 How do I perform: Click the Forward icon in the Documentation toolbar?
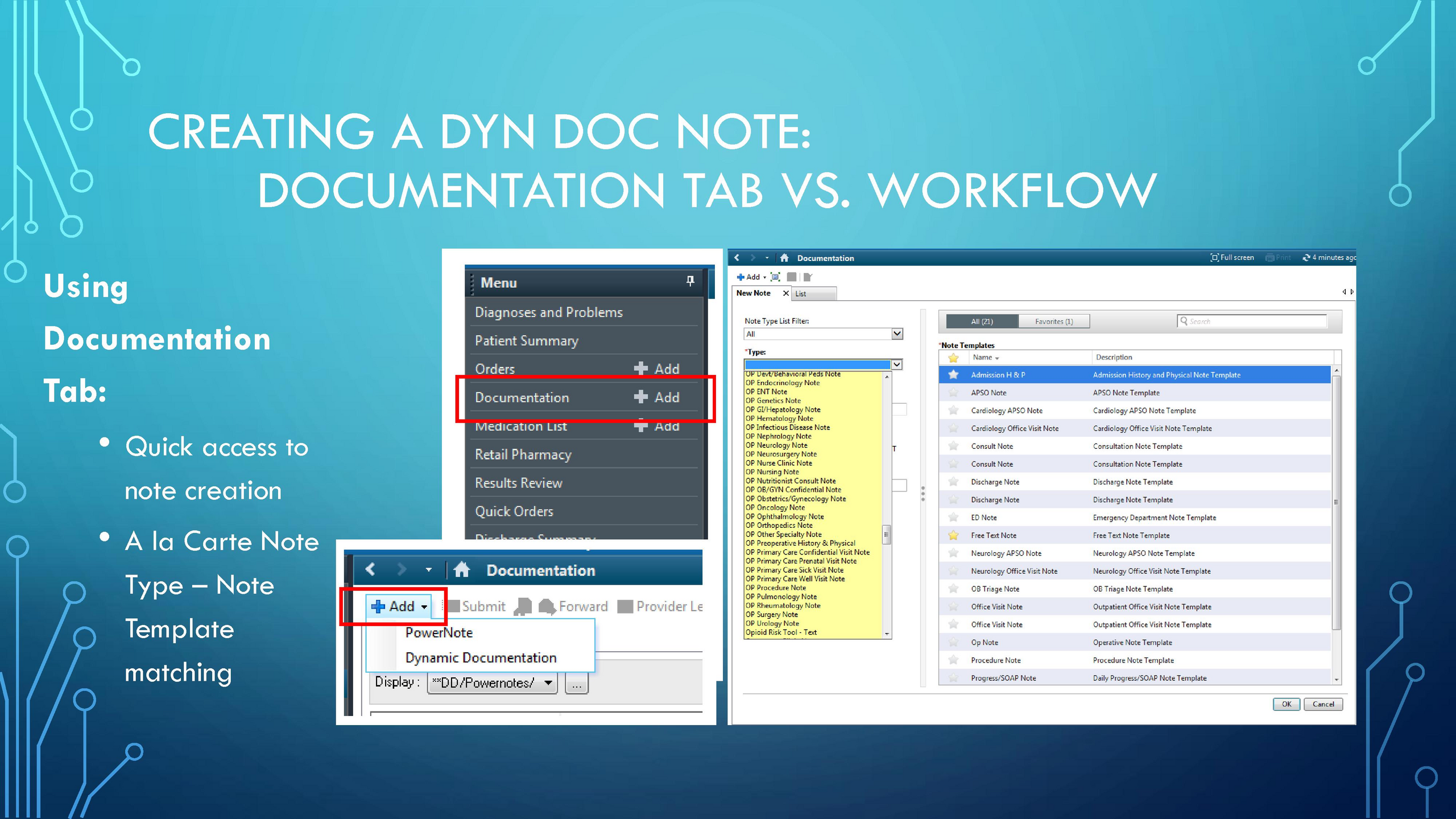547,606
